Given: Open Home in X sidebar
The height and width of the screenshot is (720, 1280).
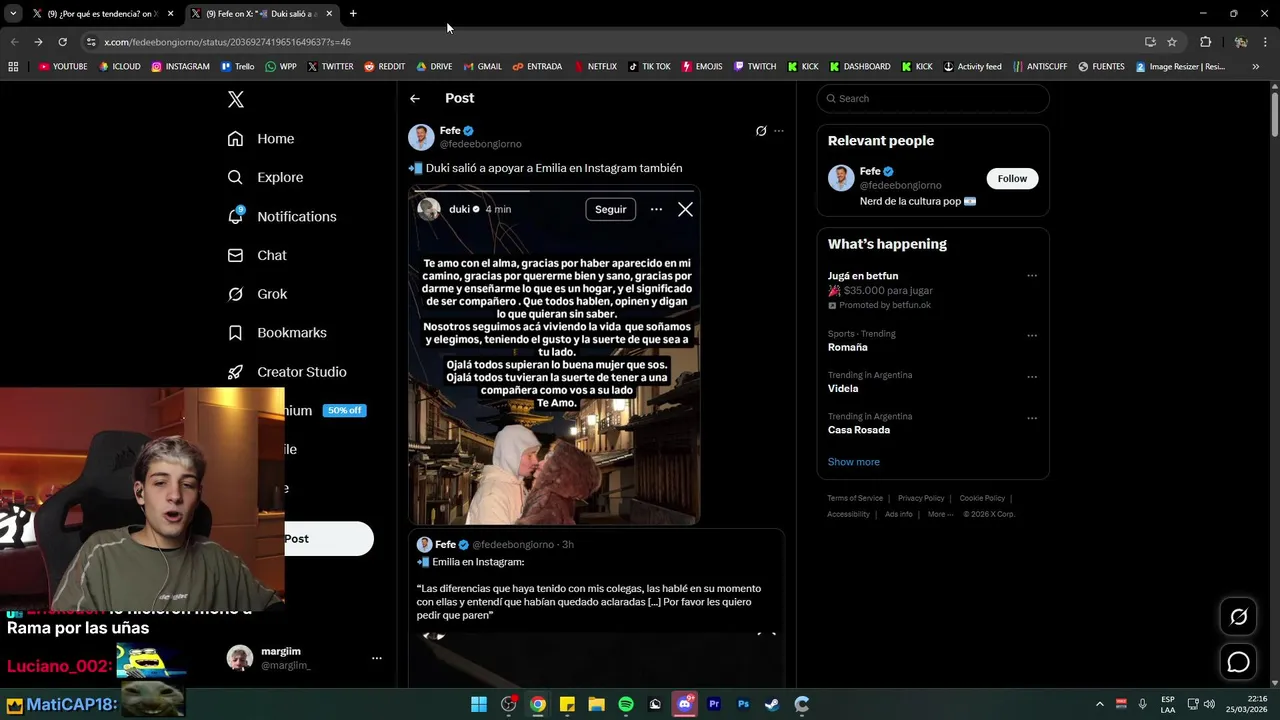Looking at the screenshot, I should point(261,139).
